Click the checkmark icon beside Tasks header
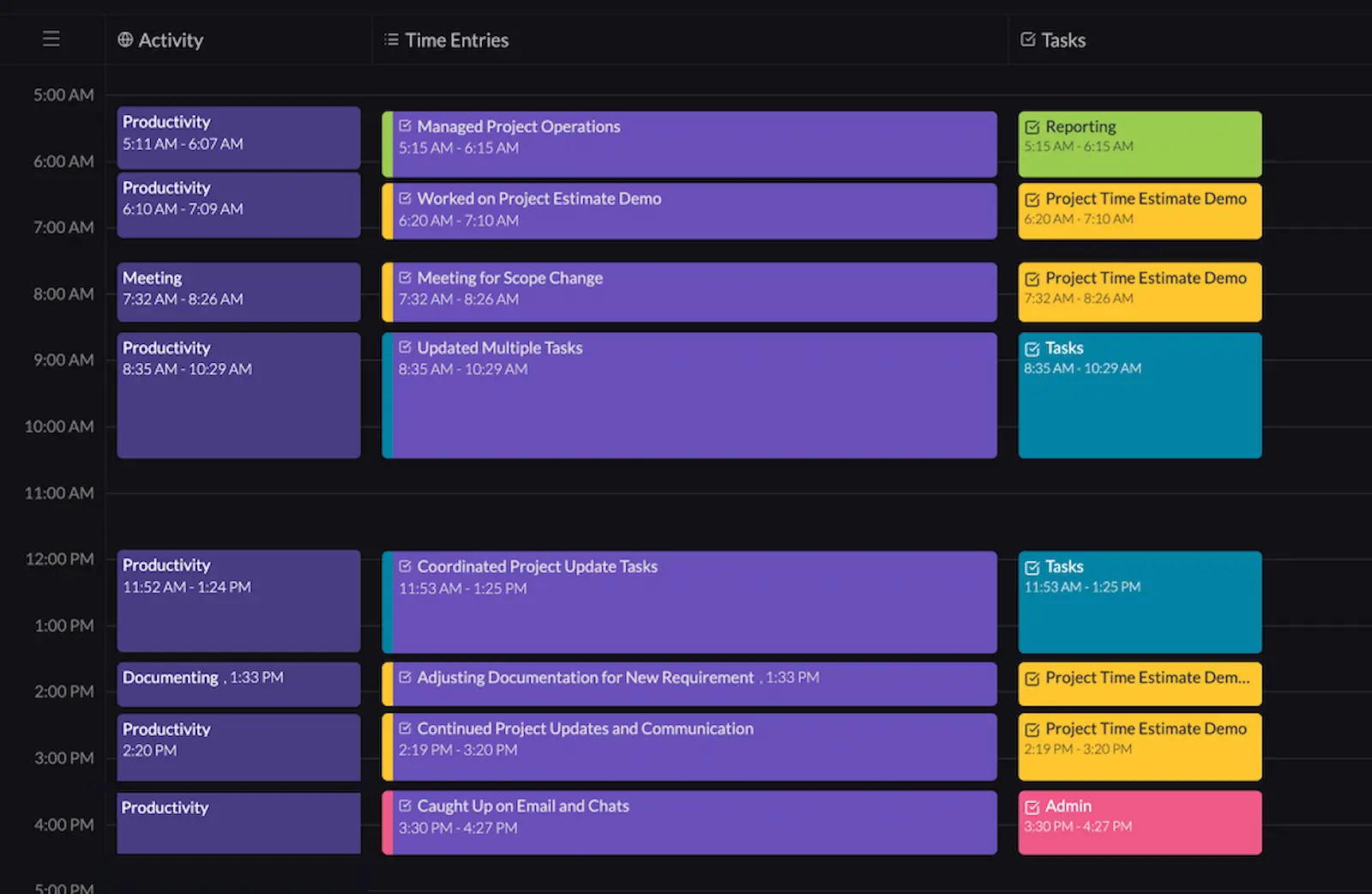This screenshot has width=1372, height=894. coord(1026,39)
